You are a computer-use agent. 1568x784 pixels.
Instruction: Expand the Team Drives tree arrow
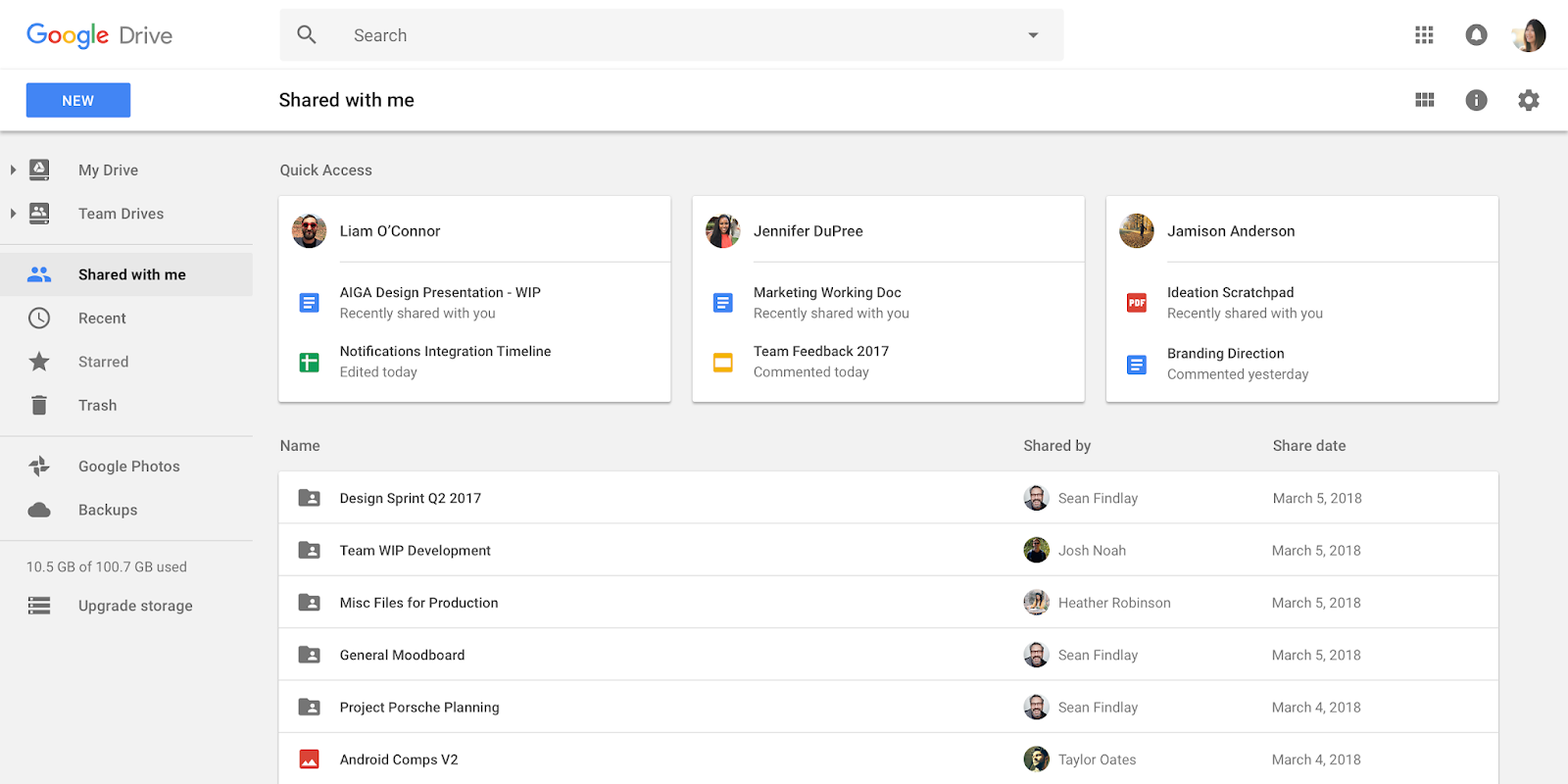click(x=13, y=214)
